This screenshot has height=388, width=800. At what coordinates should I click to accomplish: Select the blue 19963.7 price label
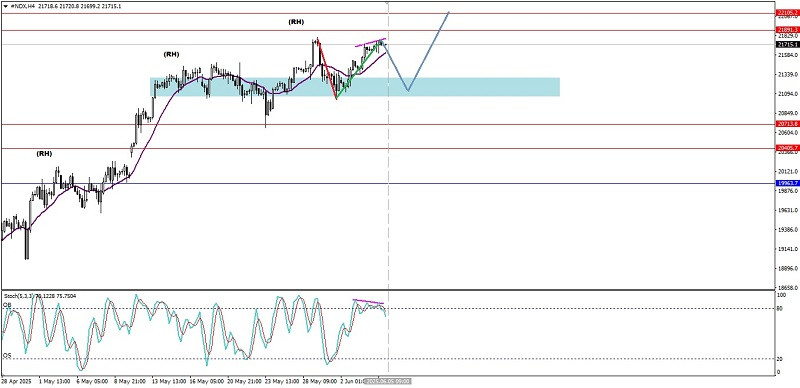click(x=788, y=183)
